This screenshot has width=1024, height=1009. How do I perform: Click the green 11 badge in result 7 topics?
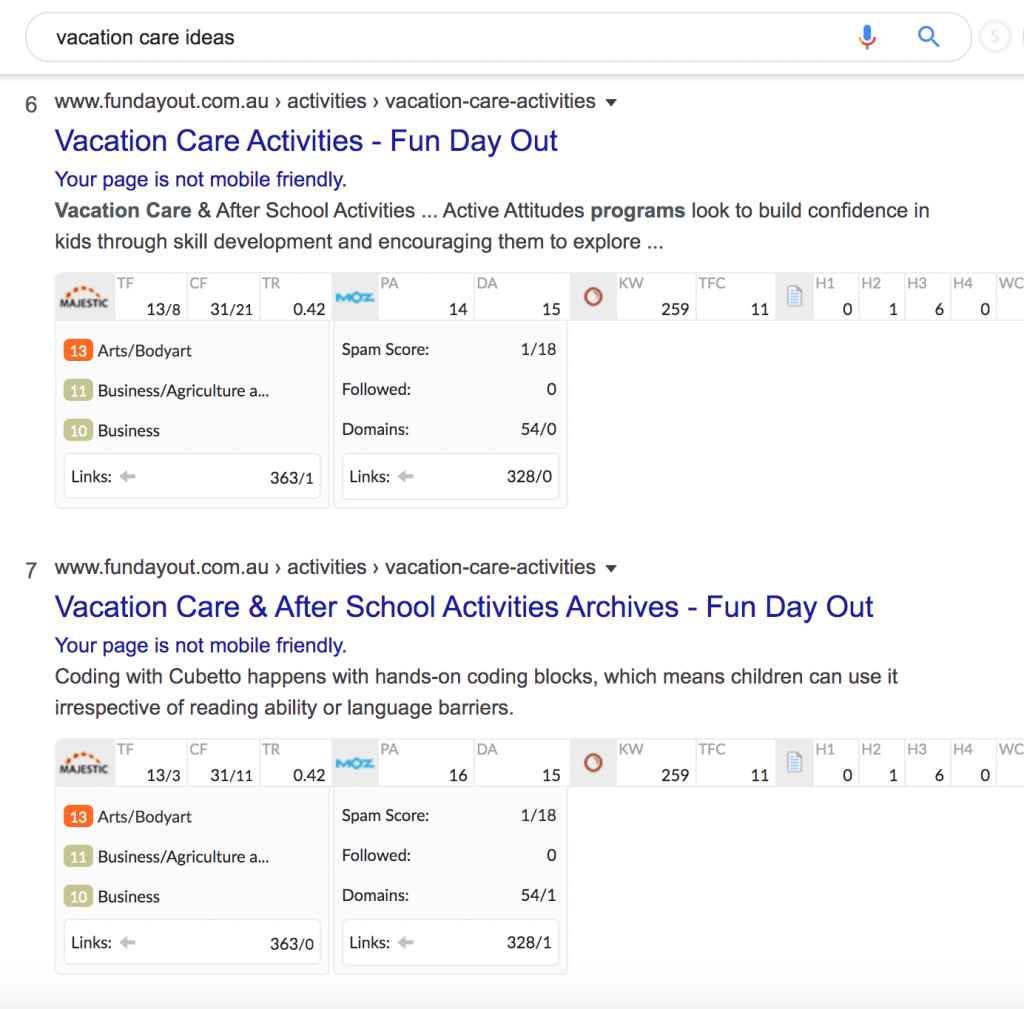coord(78,856)
